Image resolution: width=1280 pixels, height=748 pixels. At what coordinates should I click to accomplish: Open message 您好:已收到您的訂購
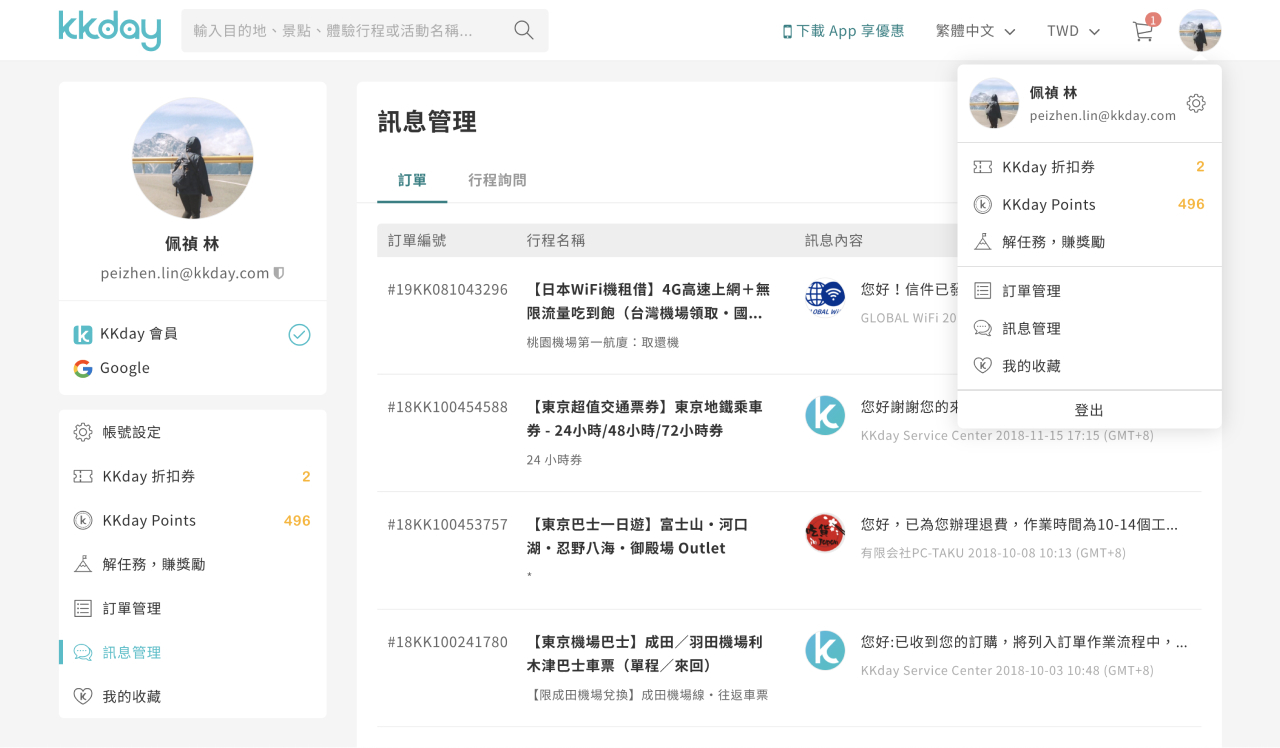[x=1024, y=642]
